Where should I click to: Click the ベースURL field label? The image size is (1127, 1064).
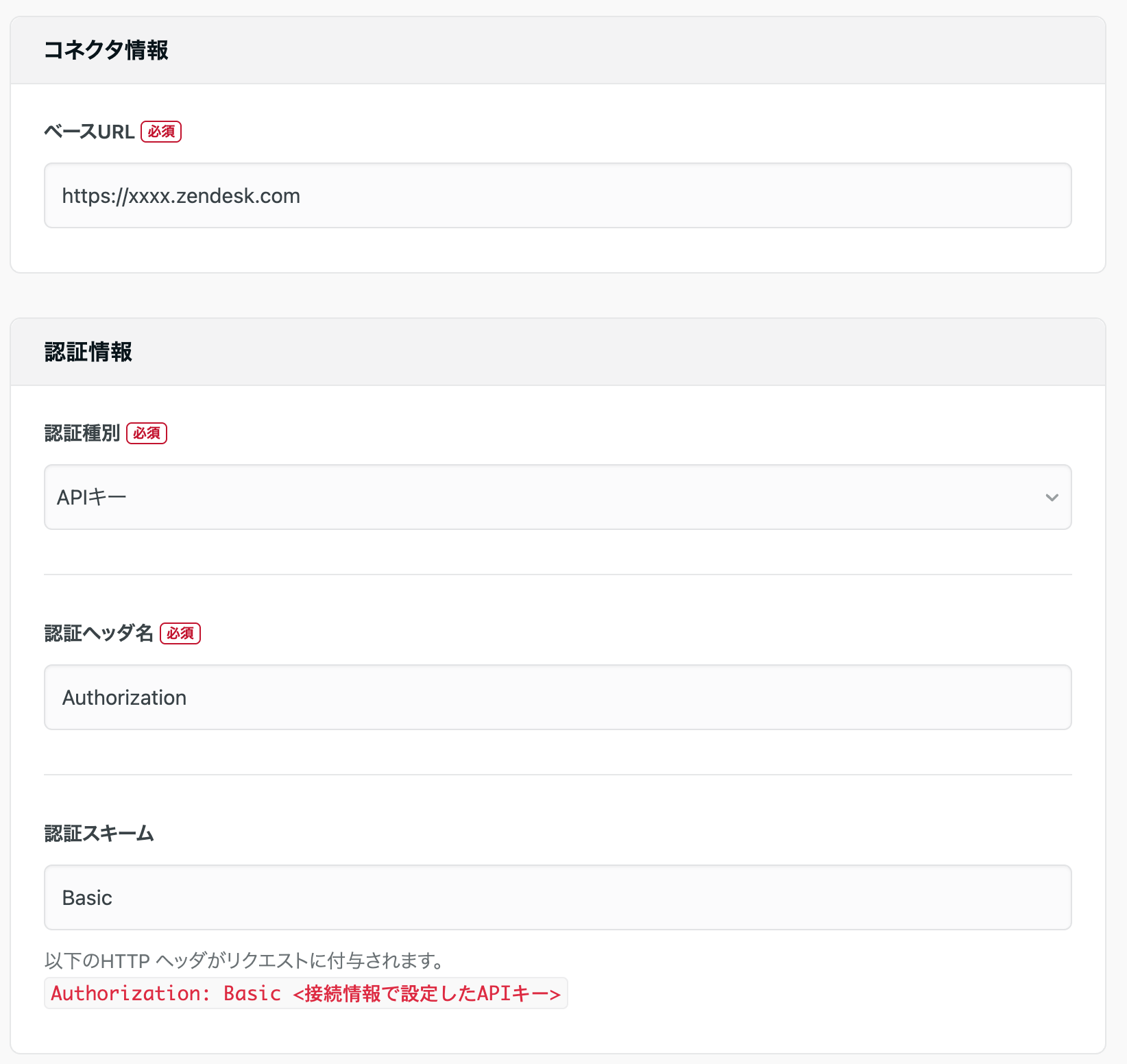[x=89, y=131]
